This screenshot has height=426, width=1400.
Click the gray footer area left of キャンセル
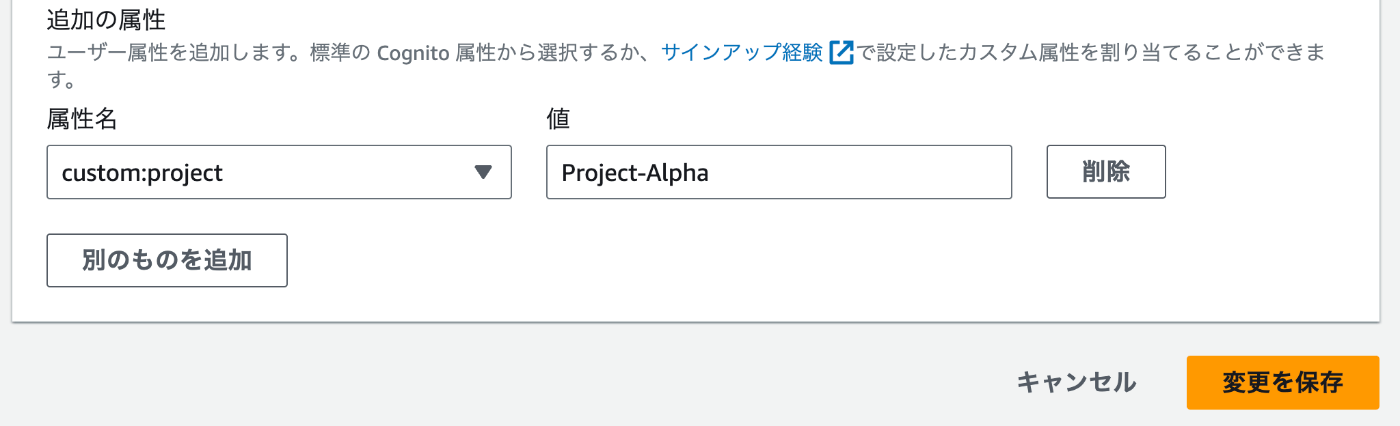[x=500, y=382]
